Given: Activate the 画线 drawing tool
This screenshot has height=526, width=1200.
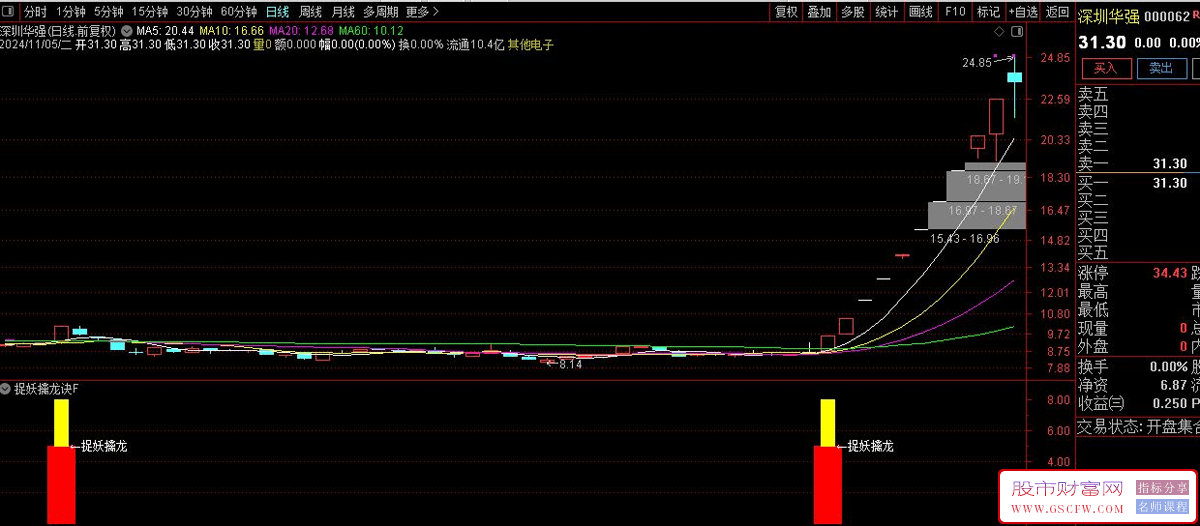Looking at the screenshot, I should (920, 12).
